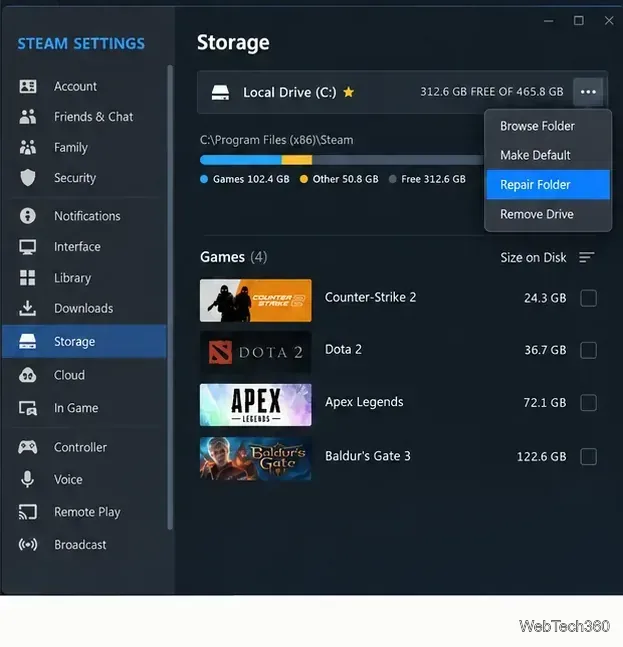The height and width of the screenshot is (647, 623).
Task: Select Remove Drive in the menu
Action: [x=548, y=214]
